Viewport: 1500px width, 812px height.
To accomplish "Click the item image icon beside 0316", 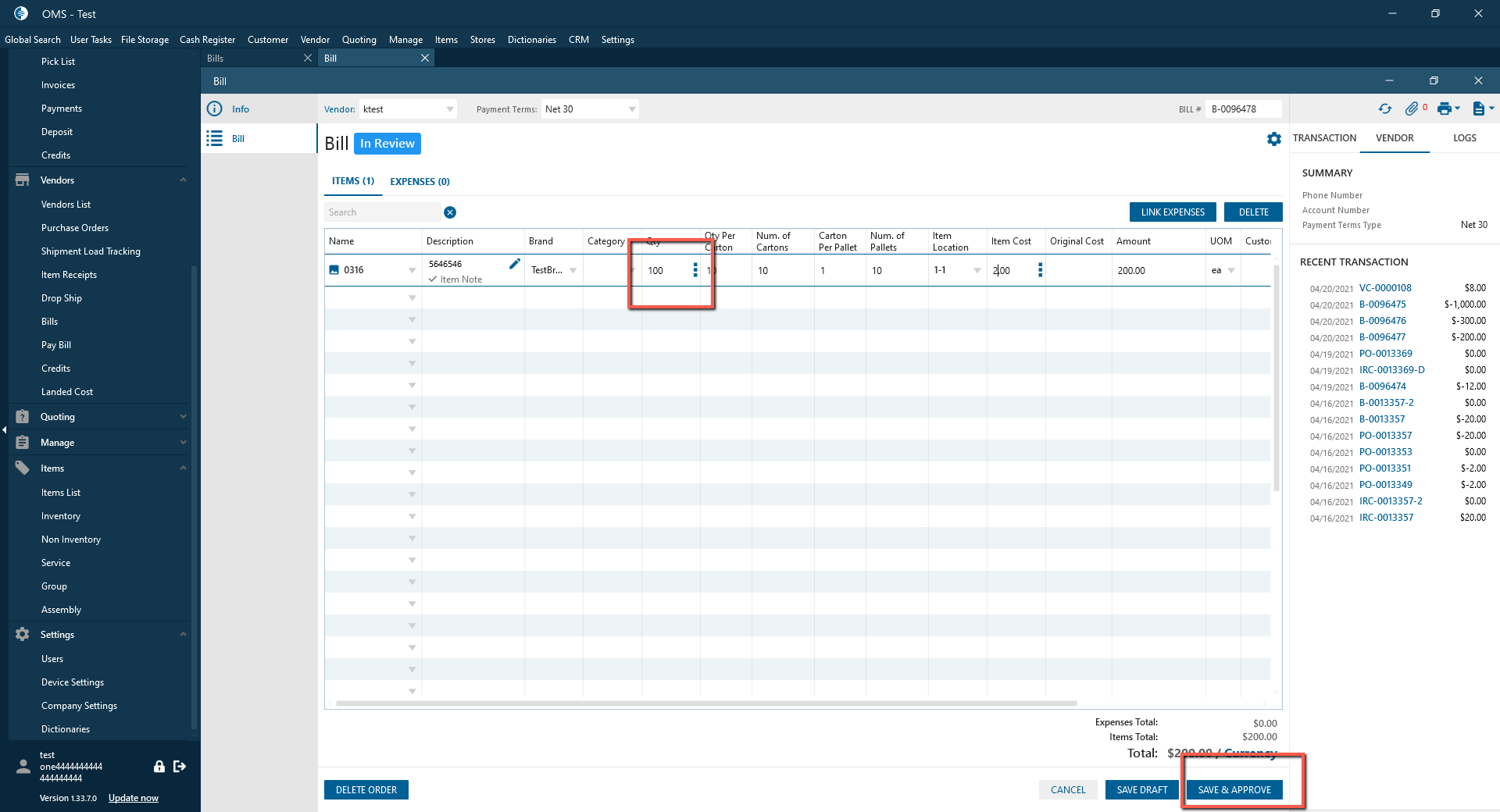I will tap(334, 270).
